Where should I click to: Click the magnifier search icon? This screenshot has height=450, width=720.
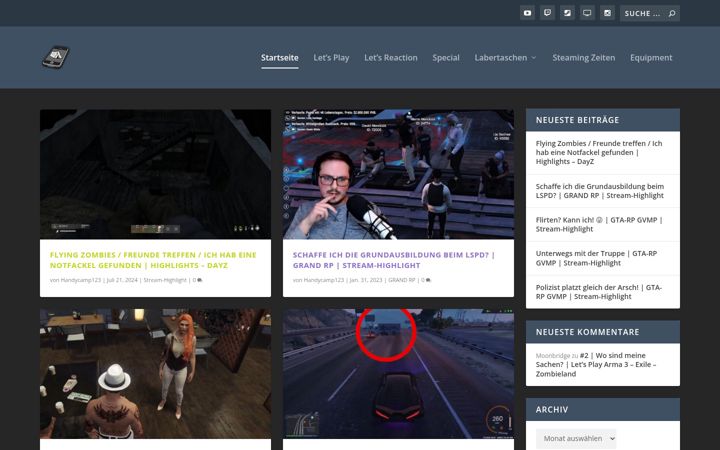click(x=672, y=13)
